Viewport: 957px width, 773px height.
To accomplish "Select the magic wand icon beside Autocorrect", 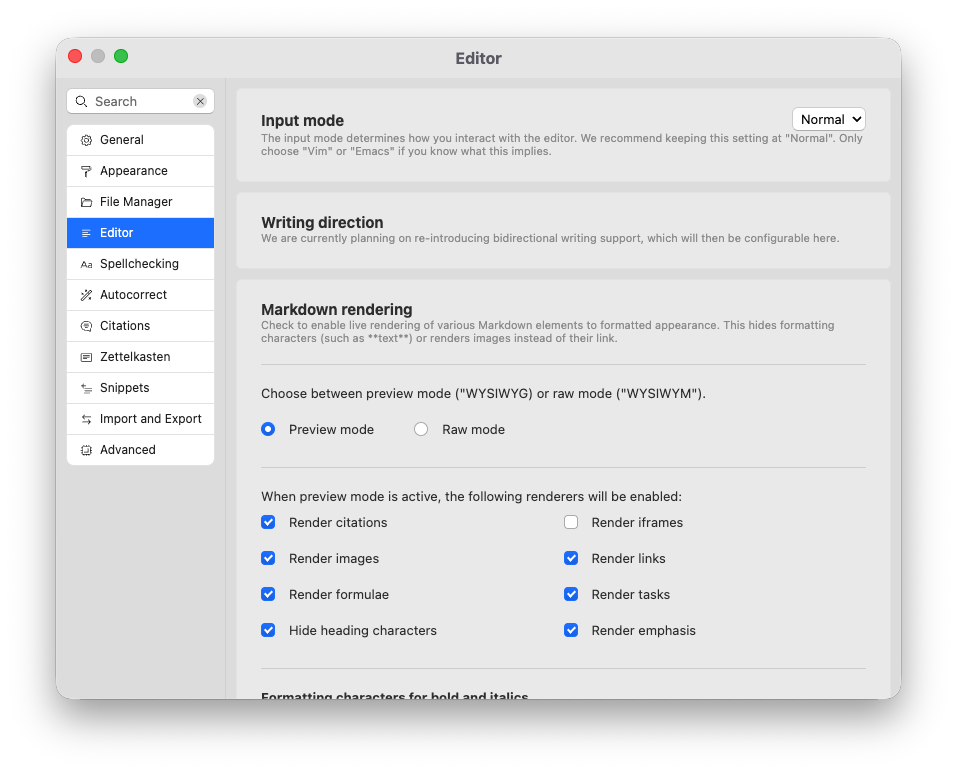I will coord(84,294).
